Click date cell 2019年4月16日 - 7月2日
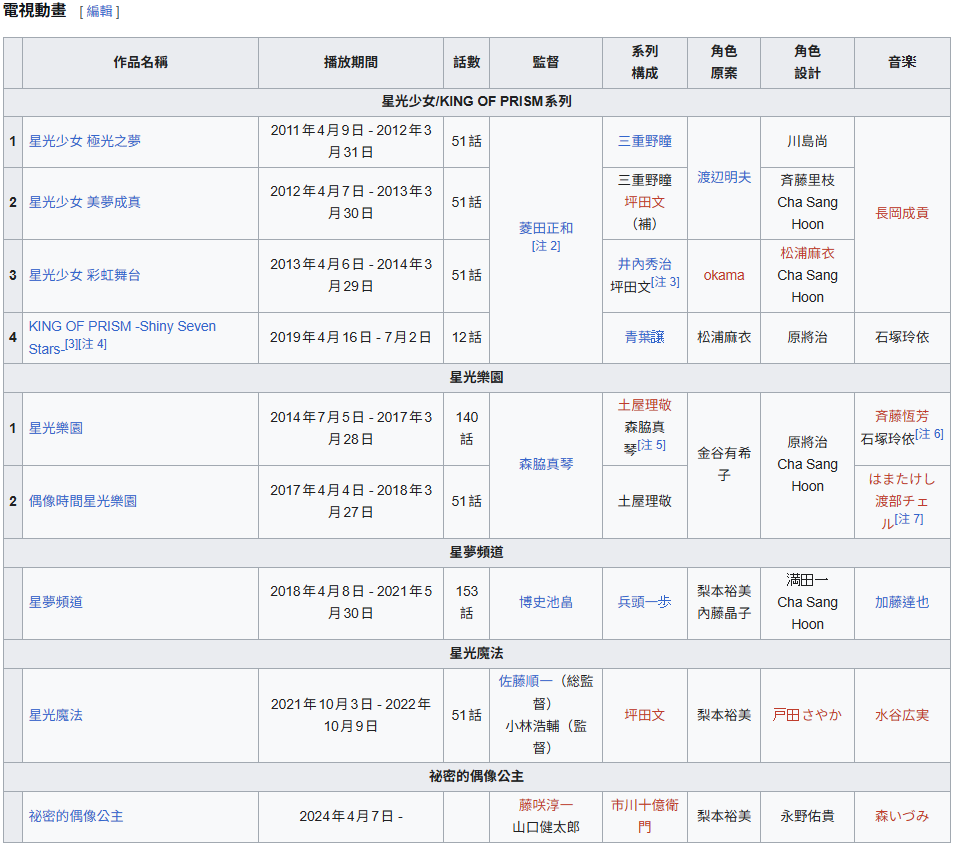Image resolution: width=957 pixels, height=843 pixels. click(x=350, y=338)
